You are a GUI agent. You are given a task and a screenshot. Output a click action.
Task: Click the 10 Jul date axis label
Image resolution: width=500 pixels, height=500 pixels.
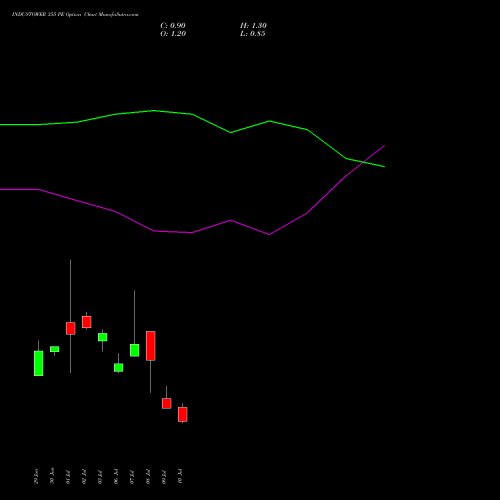coord(180,477)
